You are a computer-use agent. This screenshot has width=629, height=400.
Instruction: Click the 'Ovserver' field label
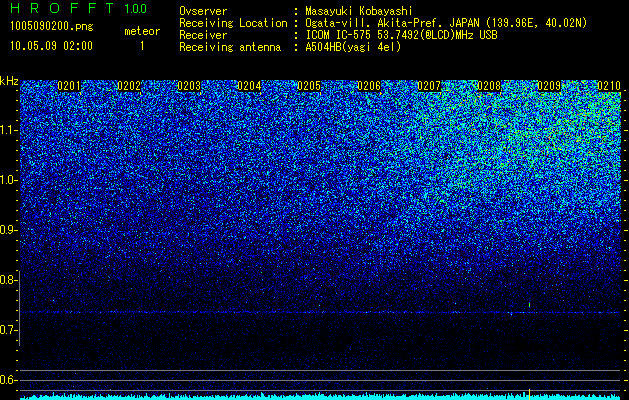click(203, 11)
